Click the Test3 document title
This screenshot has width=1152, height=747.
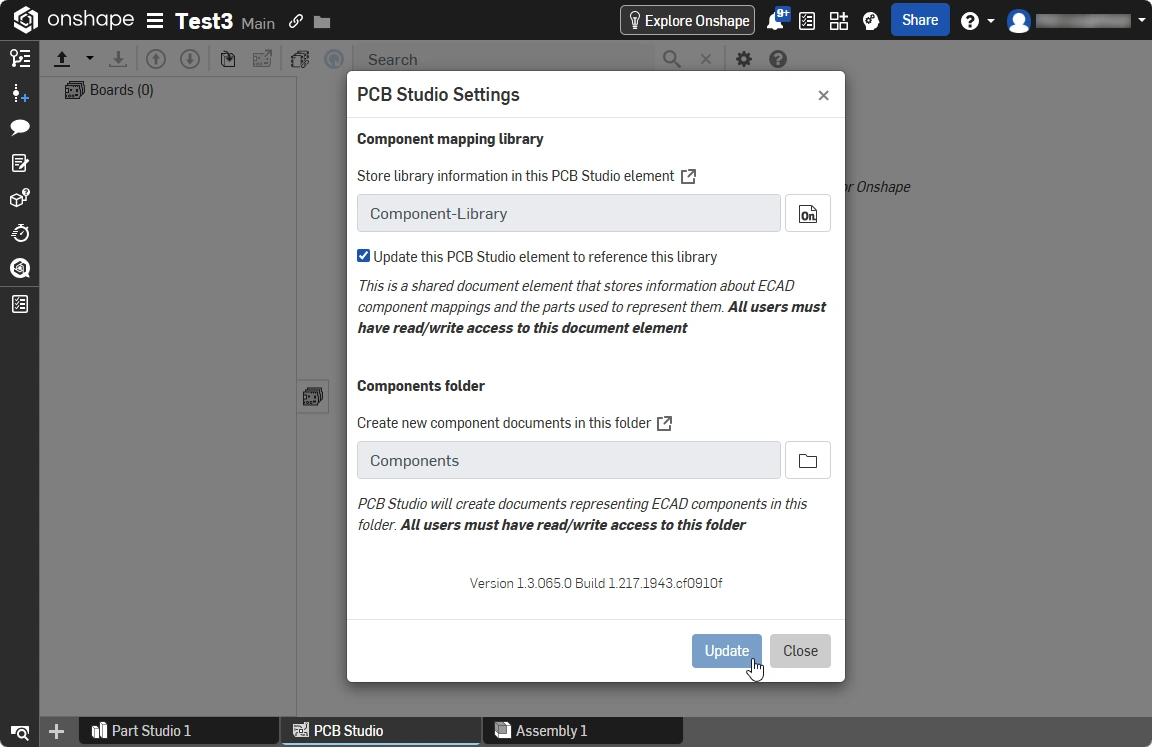(x=204, y=21)
